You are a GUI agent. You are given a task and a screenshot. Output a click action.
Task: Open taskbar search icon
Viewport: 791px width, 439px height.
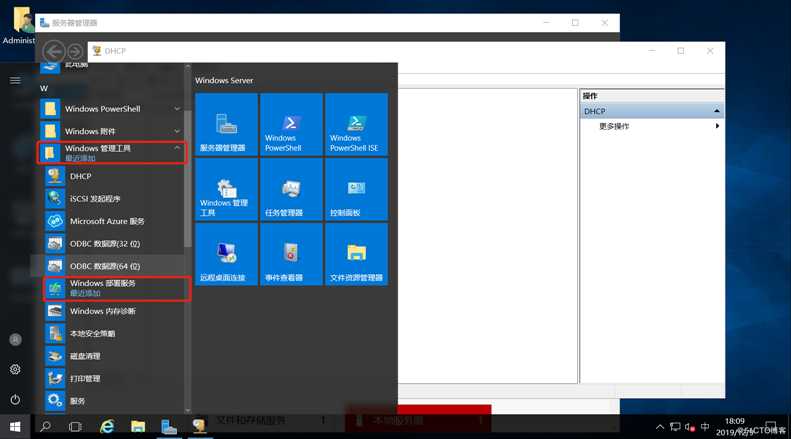[x=45, y=427]
